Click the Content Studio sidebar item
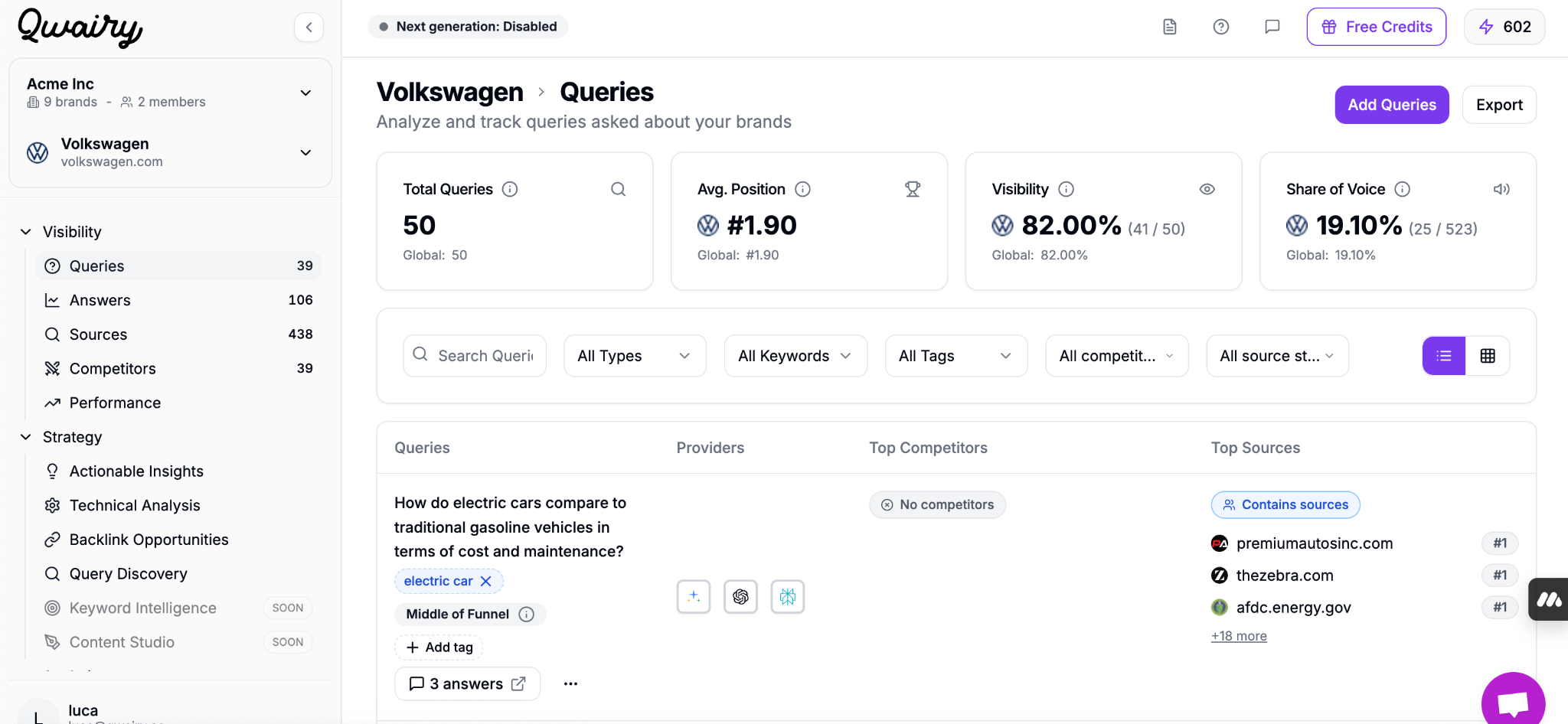1568x724 pixels. click(178, 642)
